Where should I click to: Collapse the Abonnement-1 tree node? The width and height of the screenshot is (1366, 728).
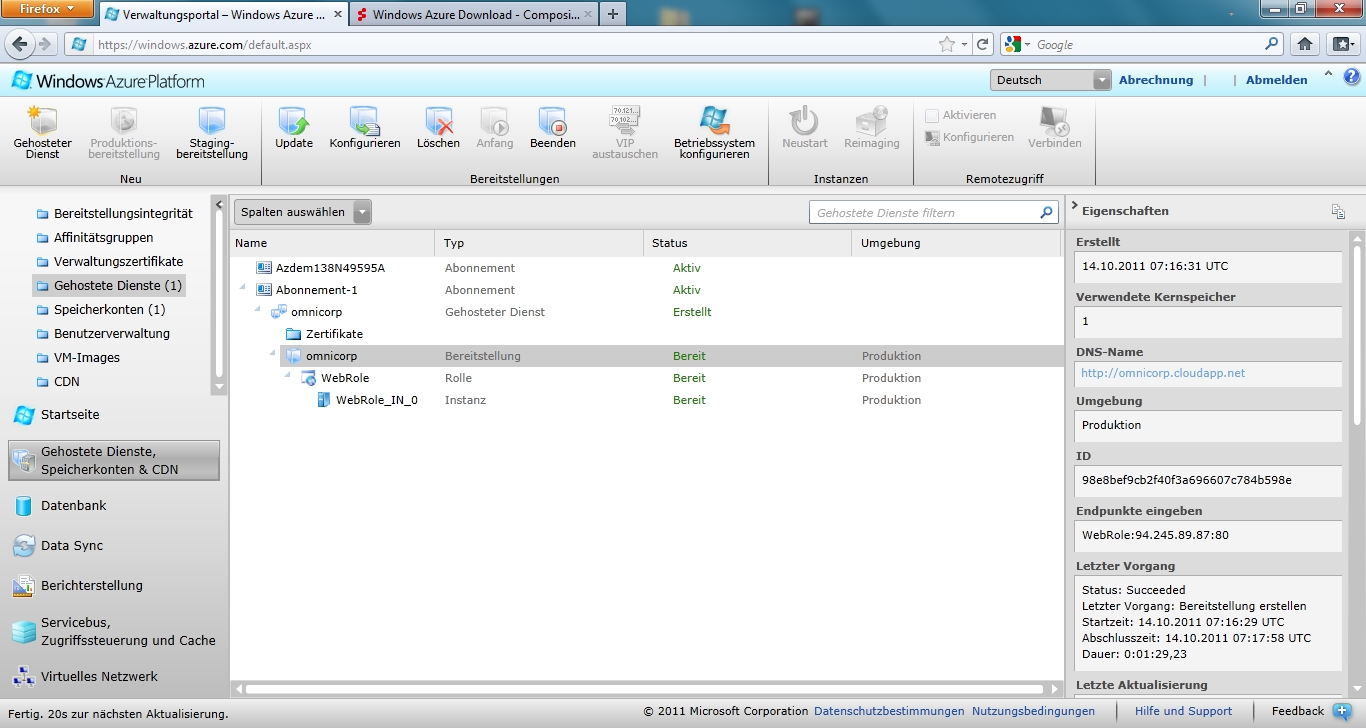pos(241,288)
